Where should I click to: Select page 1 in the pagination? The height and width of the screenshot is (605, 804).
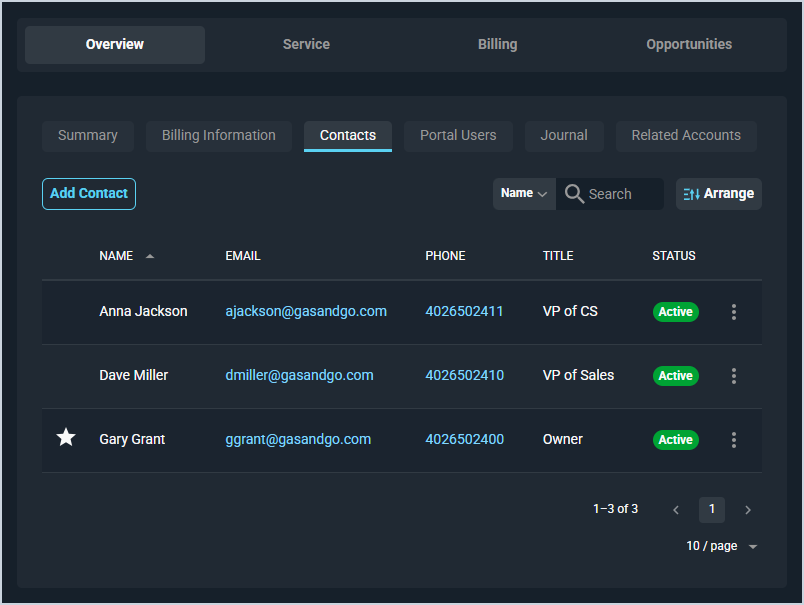tap(712, 510)
